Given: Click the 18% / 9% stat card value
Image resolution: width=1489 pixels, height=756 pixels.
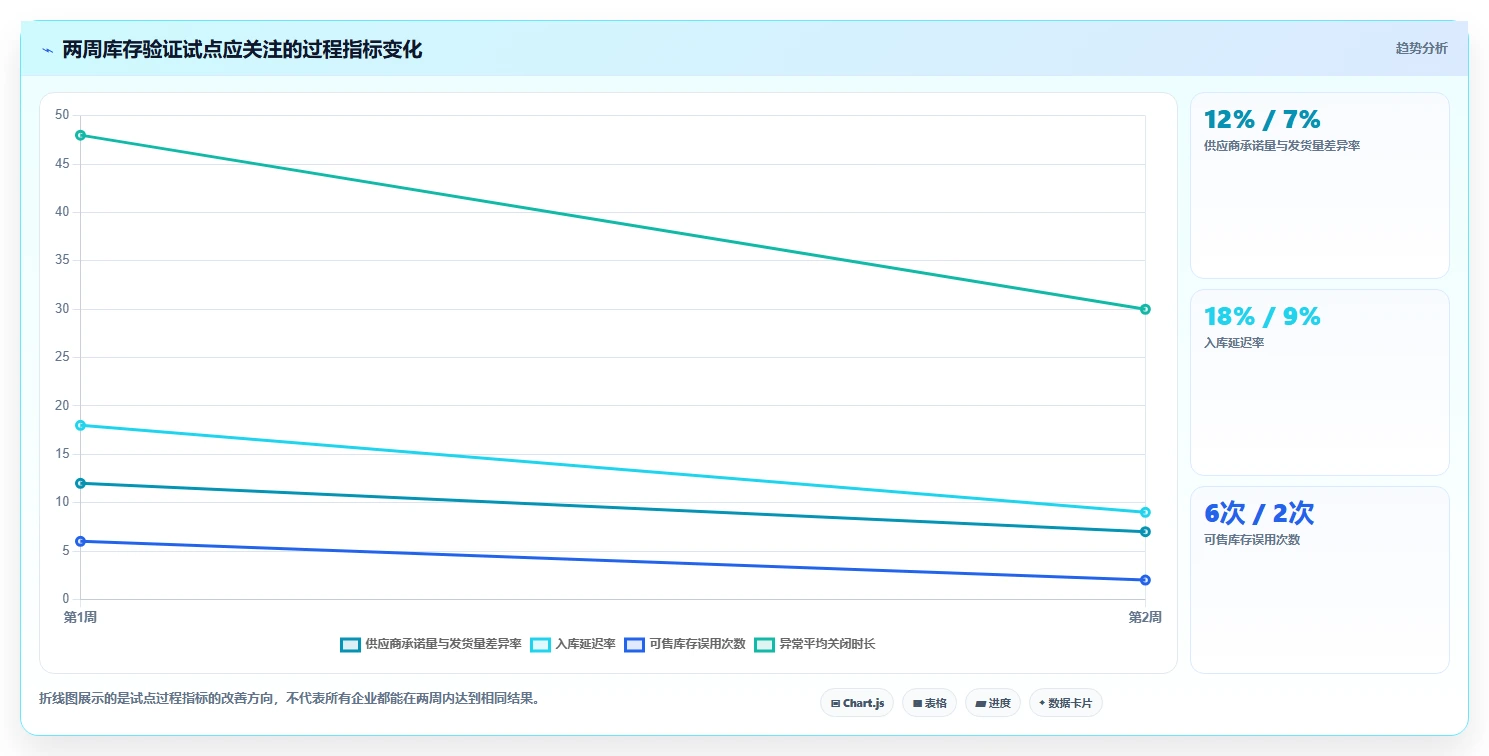Looking at the screenshot, I should click(1262, 317).
